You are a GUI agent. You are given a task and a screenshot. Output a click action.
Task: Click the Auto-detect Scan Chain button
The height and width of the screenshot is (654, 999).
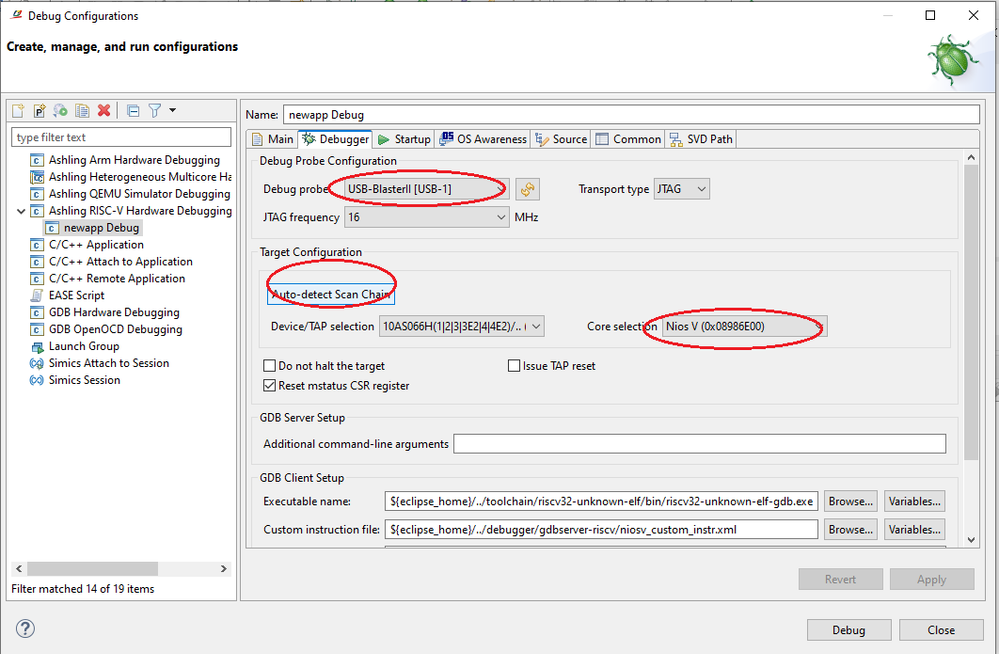(331, 294)
